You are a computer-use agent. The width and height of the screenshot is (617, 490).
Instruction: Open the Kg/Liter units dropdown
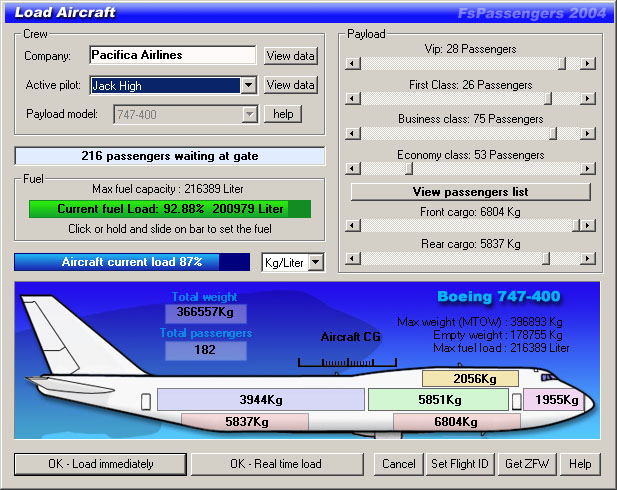click(316, 262)
